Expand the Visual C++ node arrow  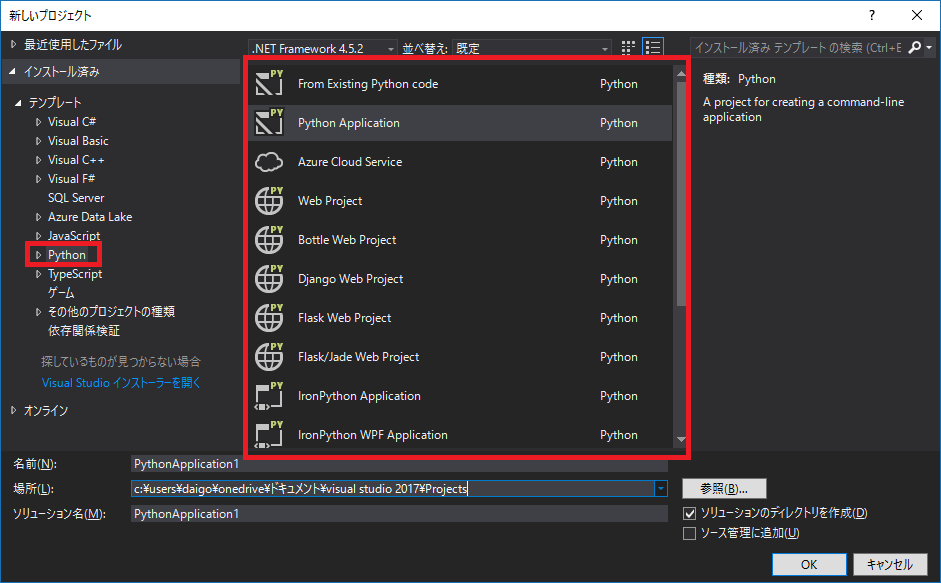(38, 160)
